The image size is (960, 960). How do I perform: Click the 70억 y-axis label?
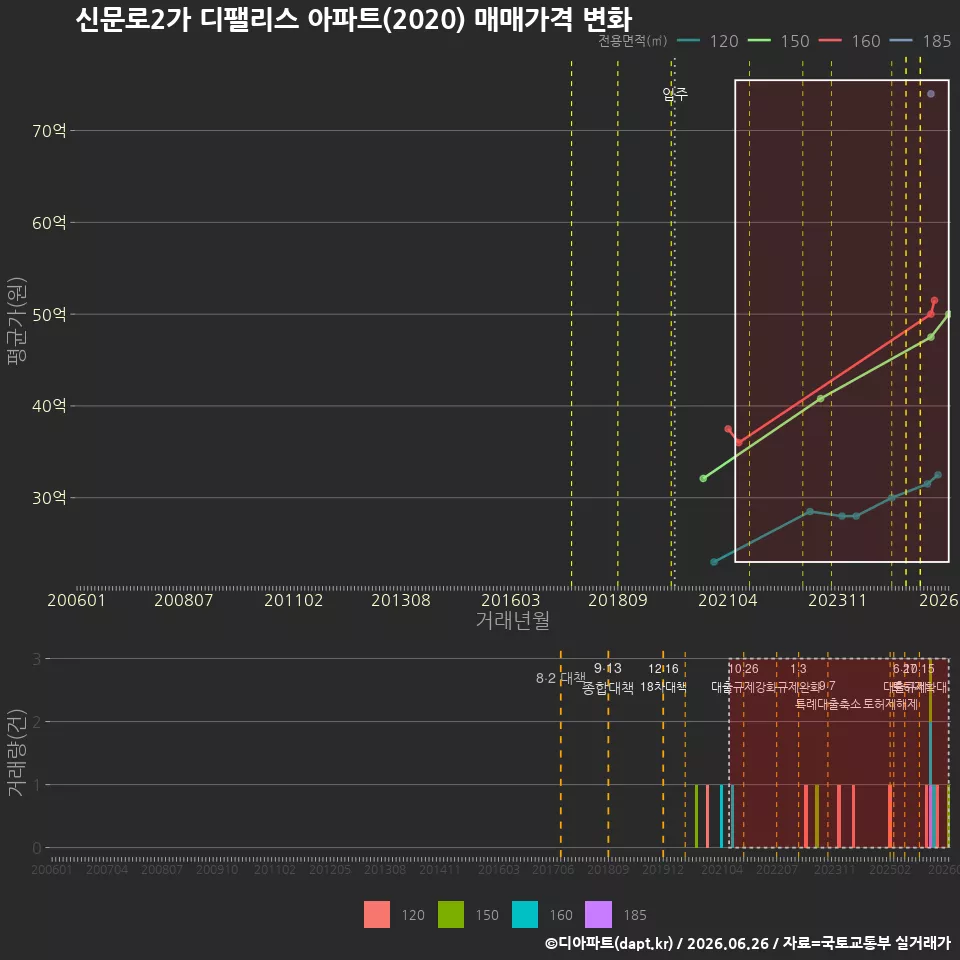[49, 130]
